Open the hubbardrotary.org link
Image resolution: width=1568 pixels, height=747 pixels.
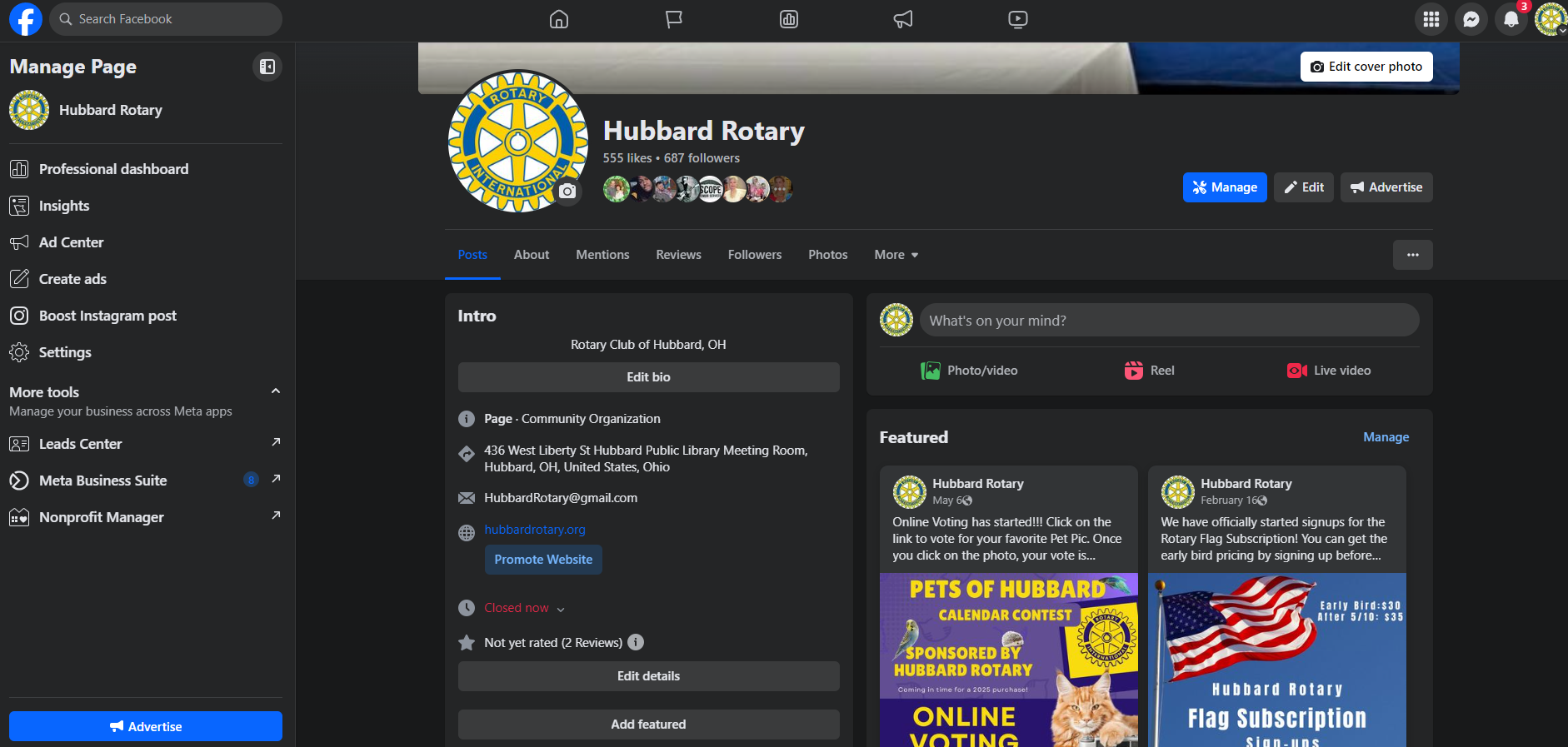[535, 530]
